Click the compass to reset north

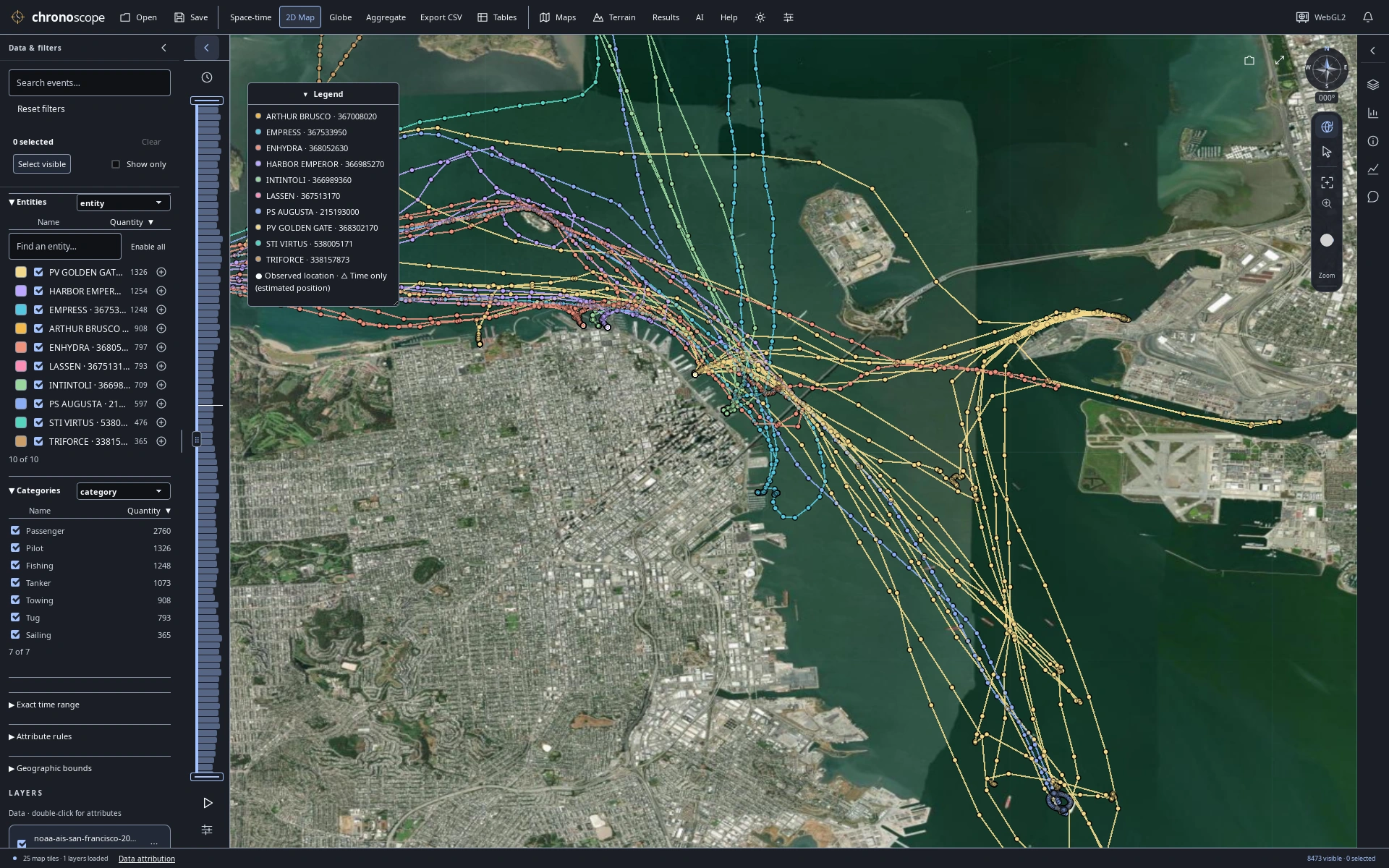pyautogui.click(x=1327, y=69)
